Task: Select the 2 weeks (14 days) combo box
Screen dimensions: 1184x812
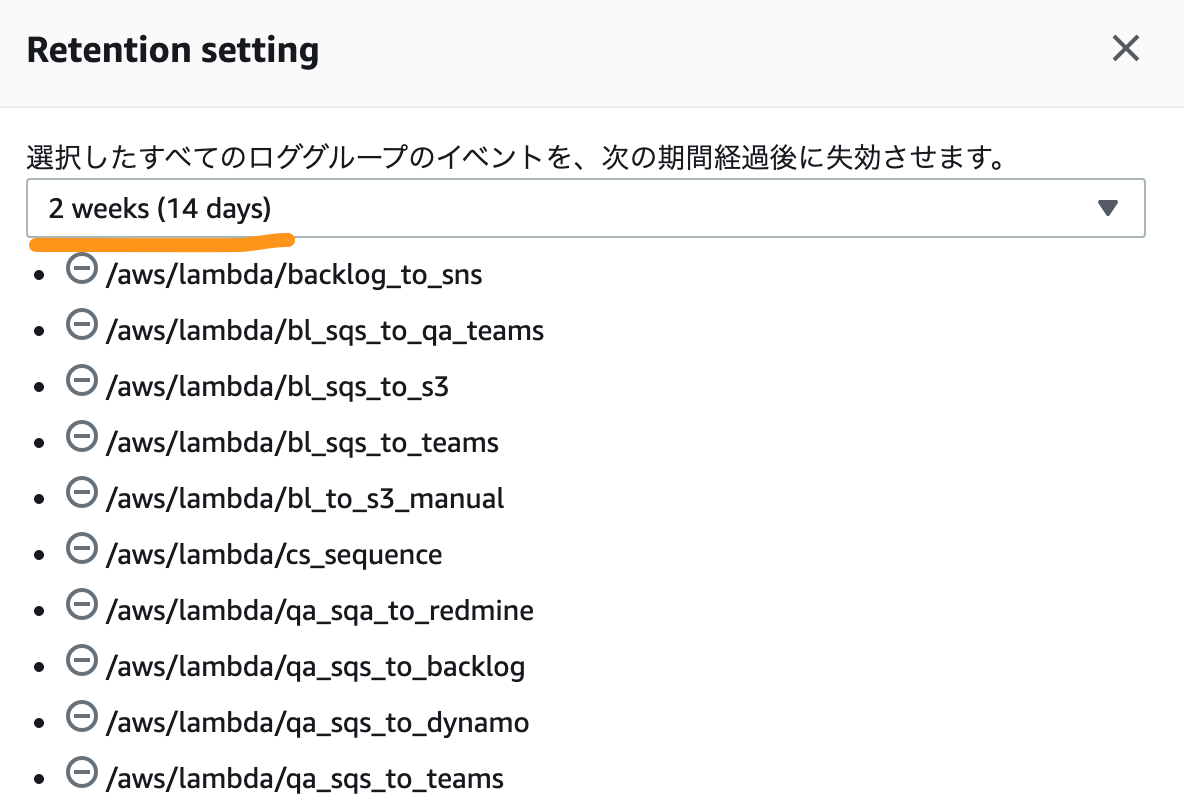Action: (x=586, y=208)
